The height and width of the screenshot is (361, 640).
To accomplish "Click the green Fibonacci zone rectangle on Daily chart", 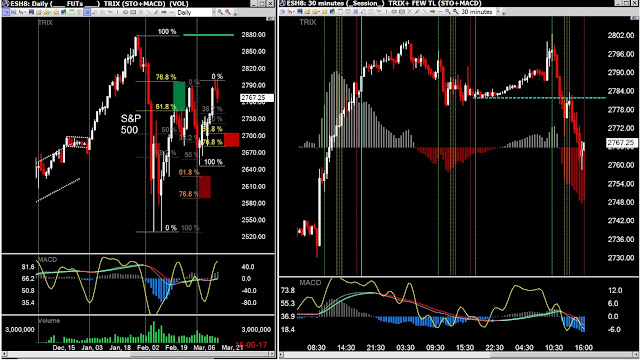I will (179, 96).
